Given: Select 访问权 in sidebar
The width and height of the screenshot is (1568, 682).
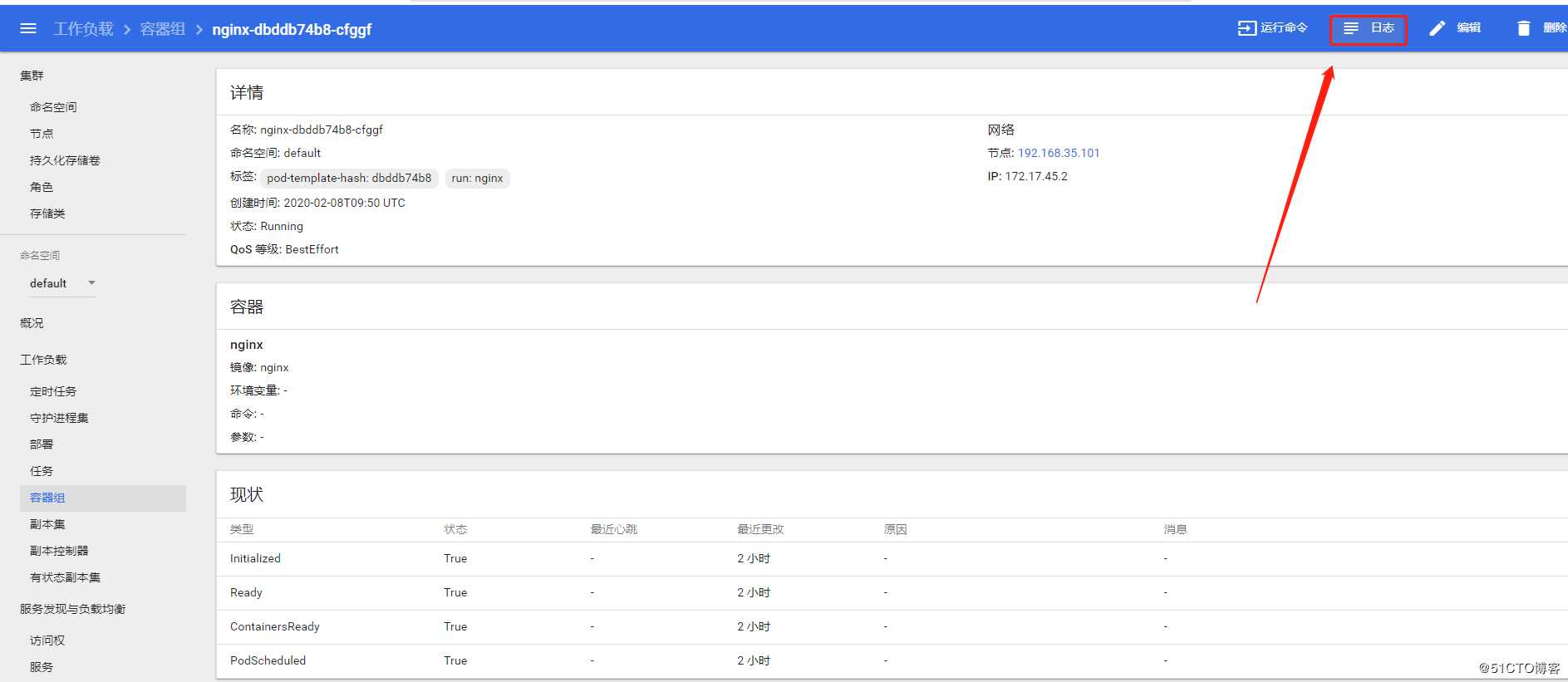Looking at the screenshot, I should coord(47,640).
